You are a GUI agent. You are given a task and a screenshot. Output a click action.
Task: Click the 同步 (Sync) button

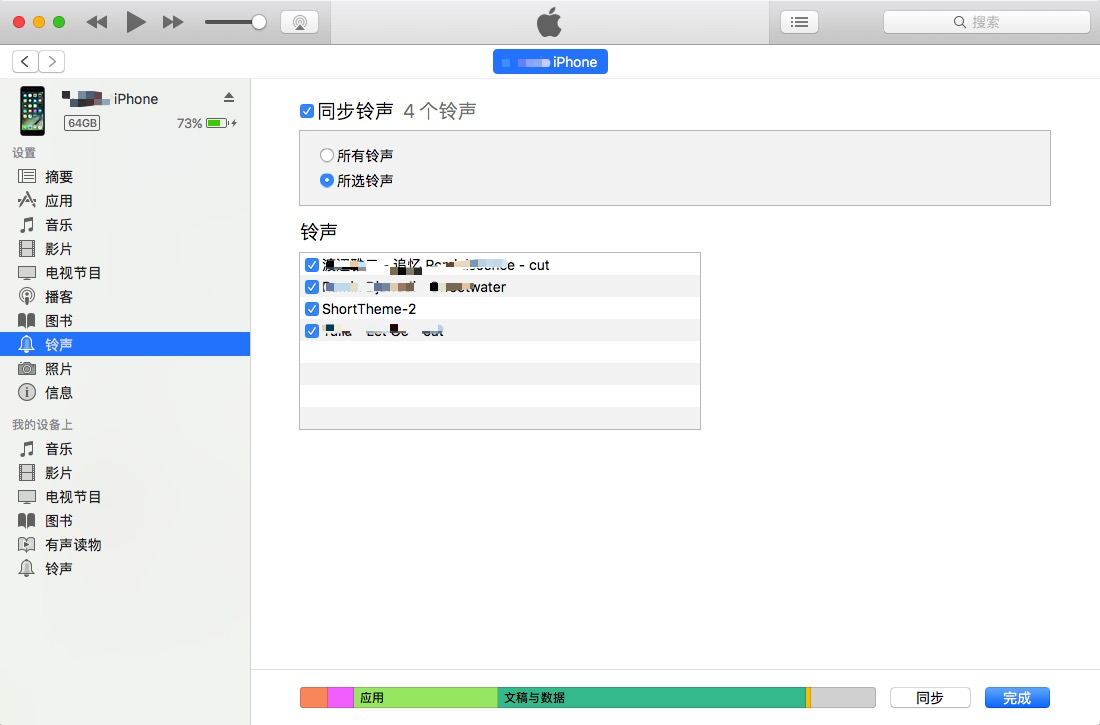click(929, 697)
